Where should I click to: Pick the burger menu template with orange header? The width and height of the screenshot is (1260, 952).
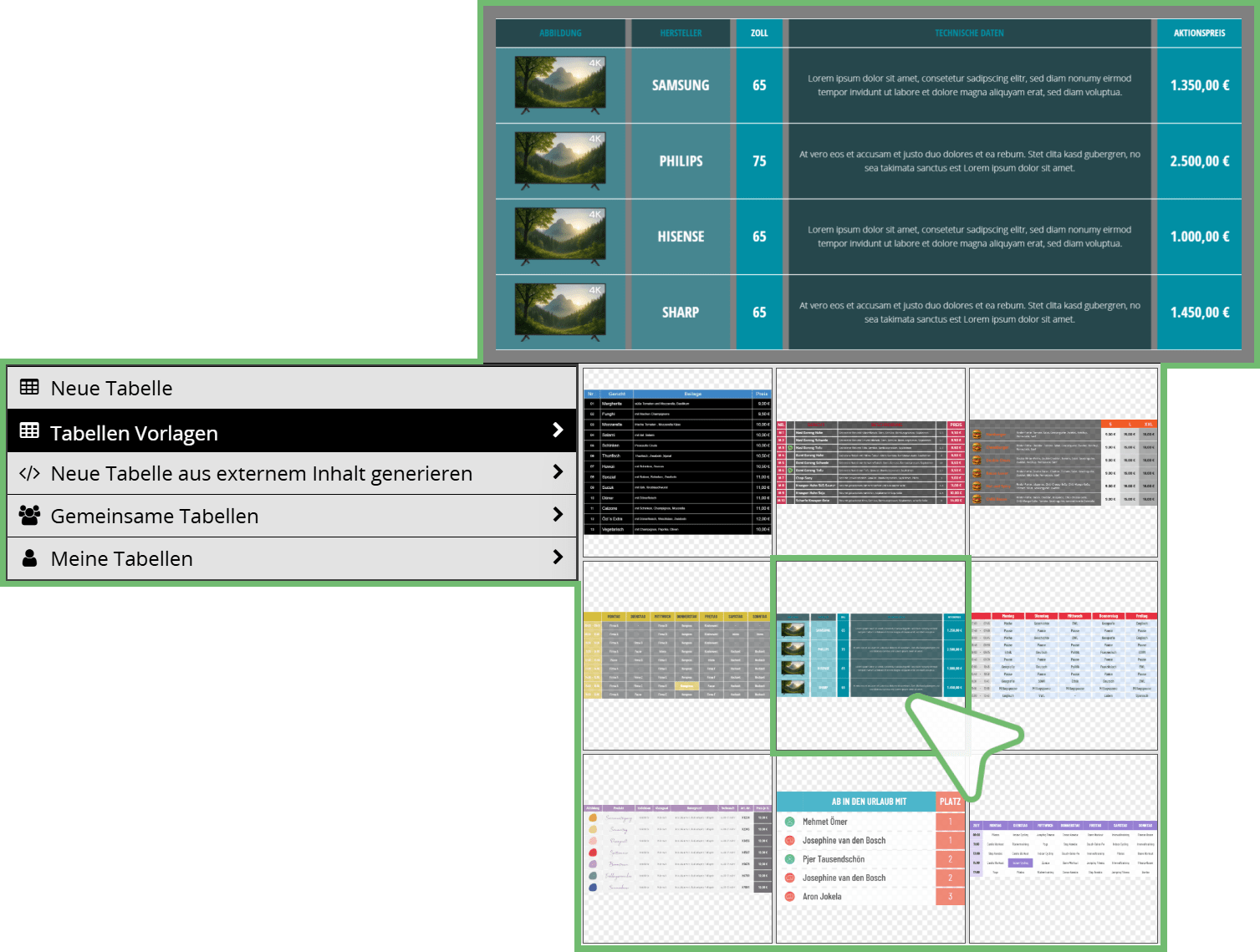[x=1064, y=462]
